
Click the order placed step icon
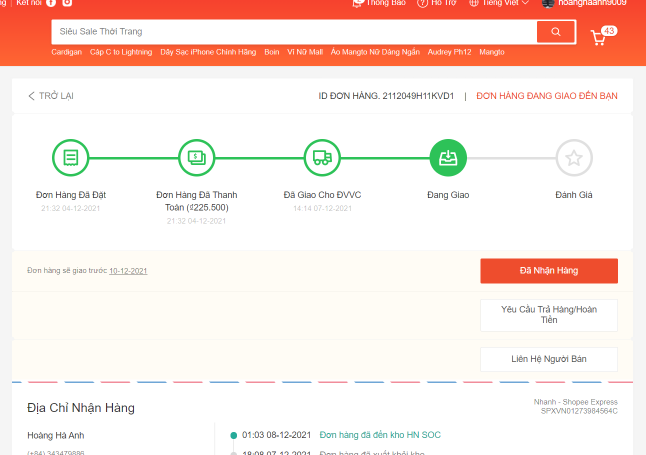coord(70,157)
